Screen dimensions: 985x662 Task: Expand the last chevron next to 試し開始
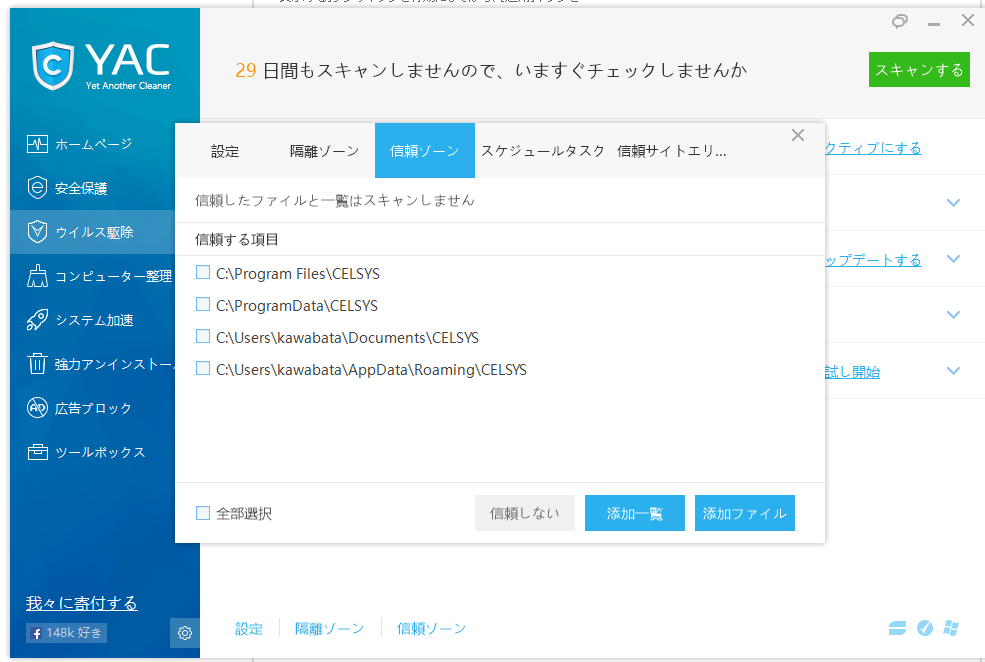[x=953, y=371]
